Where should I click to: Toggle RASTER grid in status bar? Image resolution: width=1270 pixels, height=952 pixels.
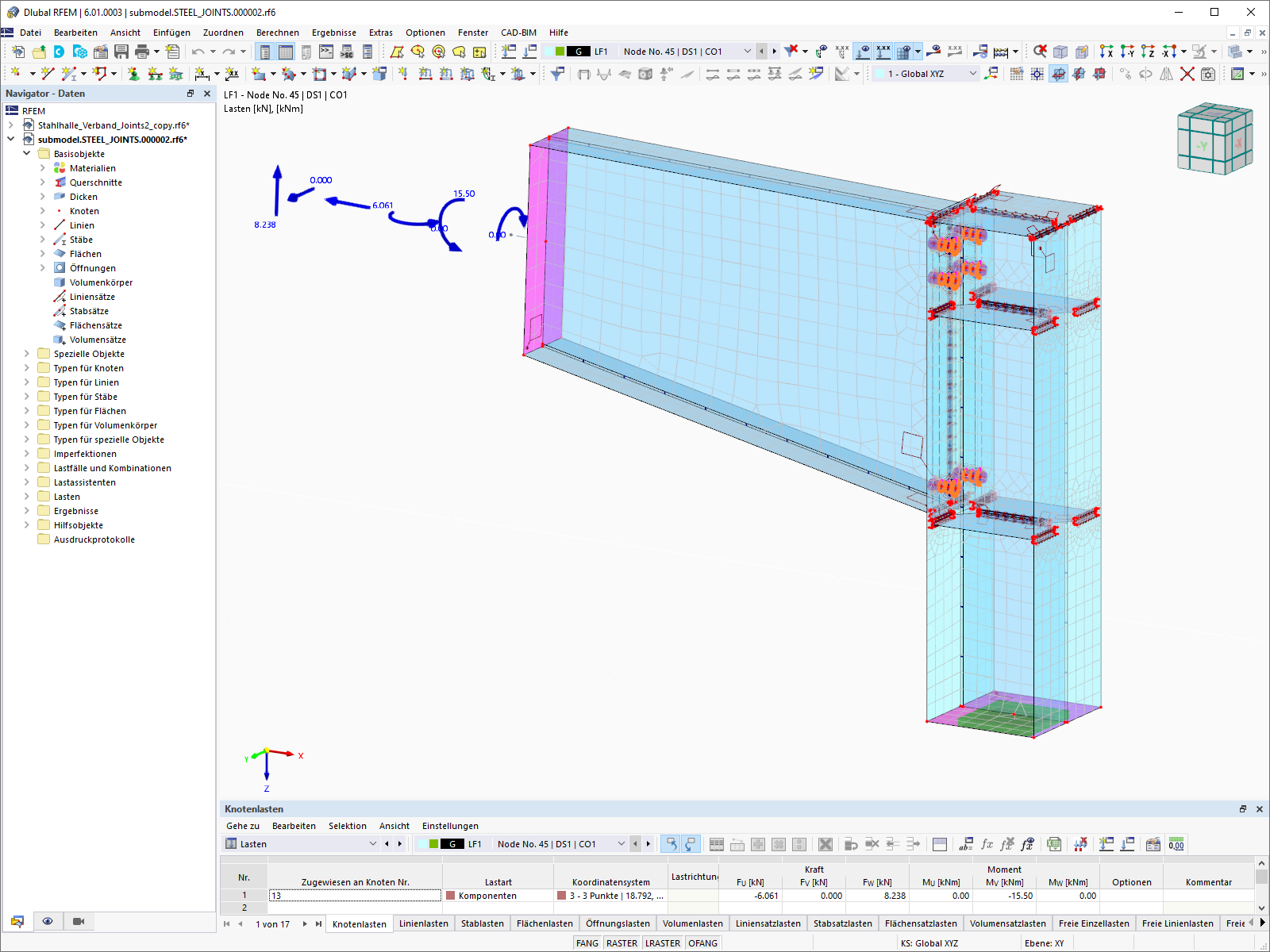pyautogui.click(x=622, y=943)
